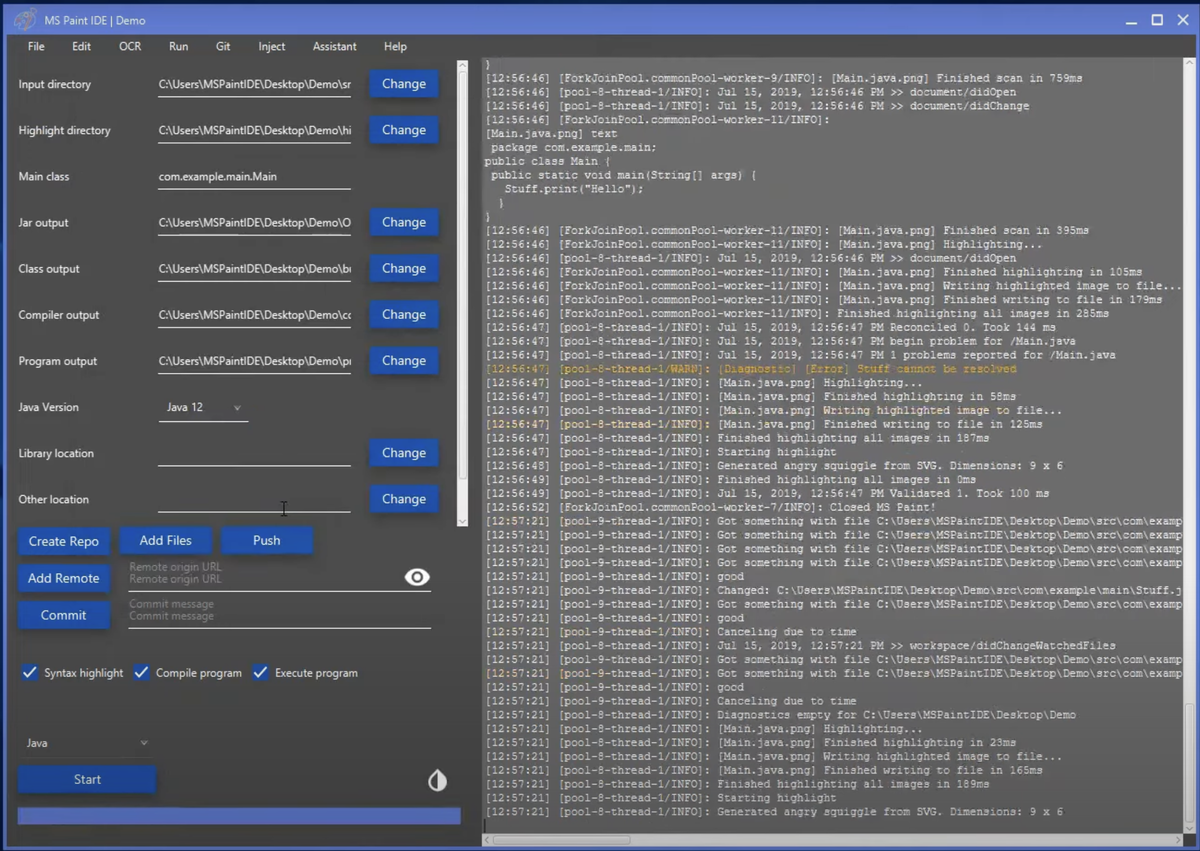Click Change for Other location

coord(404,498)
